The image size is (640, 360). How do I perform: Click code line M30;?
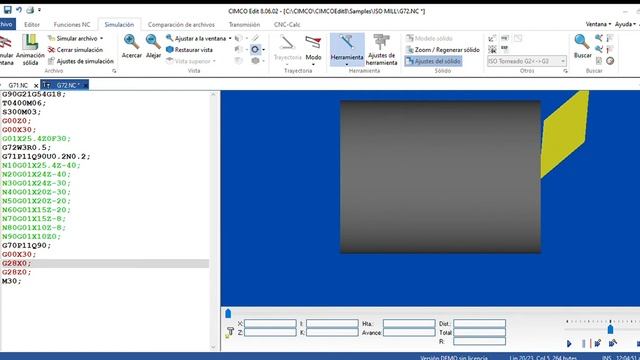point(11,281)
